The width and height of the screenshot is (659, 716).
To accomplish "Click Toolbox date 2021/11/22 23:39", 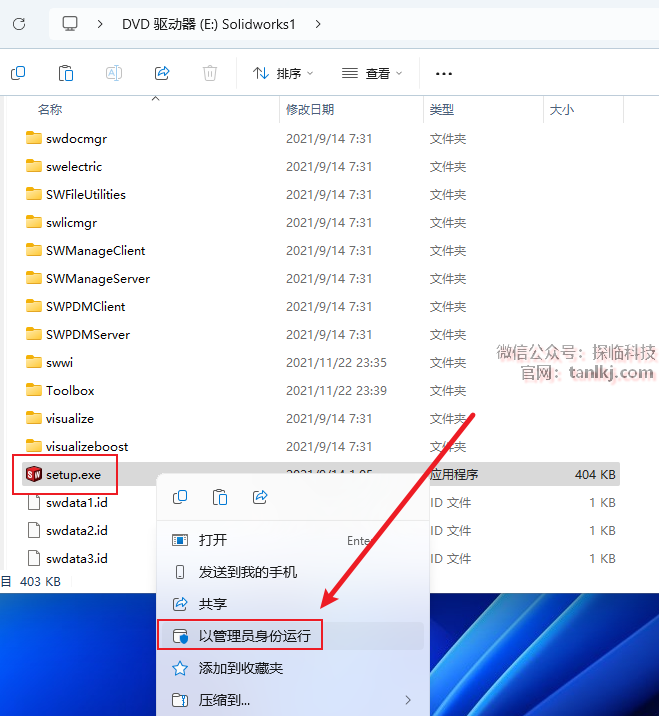I will [336, 390].
